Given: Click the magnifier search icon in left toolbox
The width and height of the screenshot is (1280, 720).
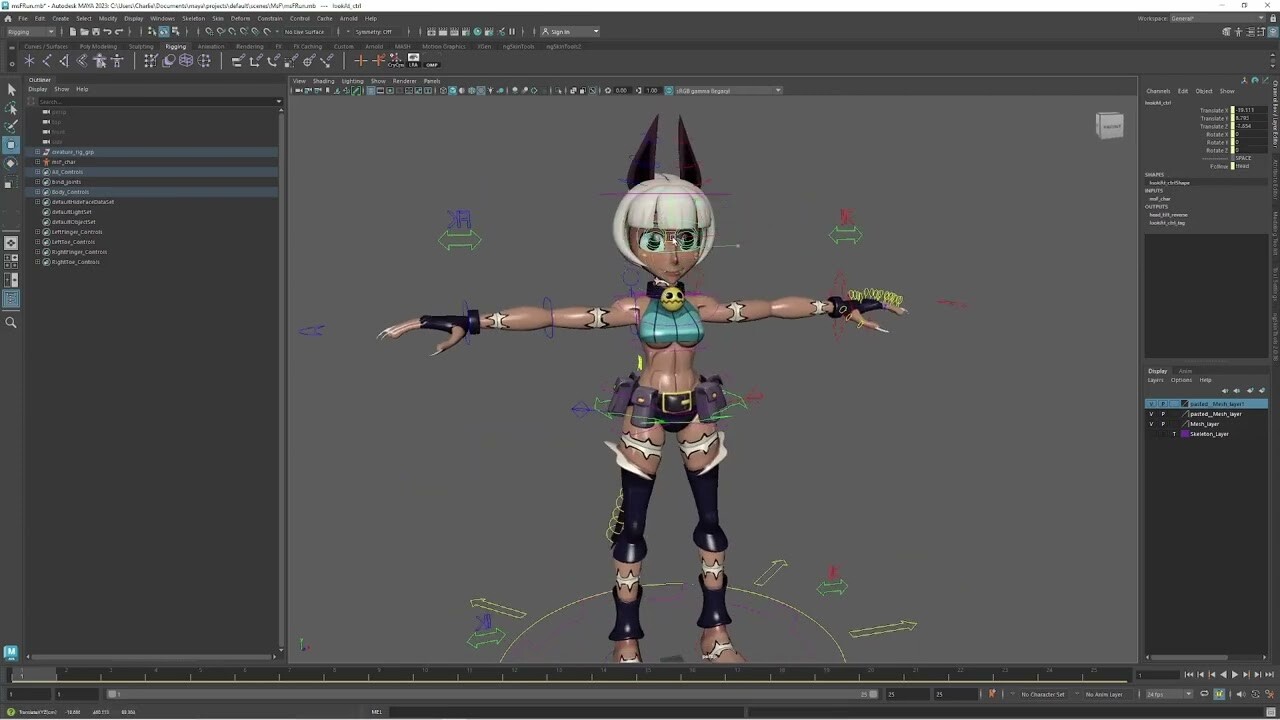Looking at the screenshot, I should (x=11, y=322).
